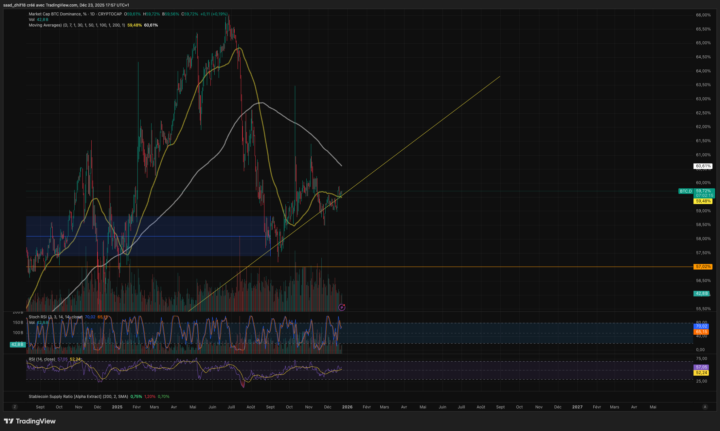This screenshot has width=720, height=431.
Task: Click the orange 57,02% horizontal line label
Action: click(703, 267)
